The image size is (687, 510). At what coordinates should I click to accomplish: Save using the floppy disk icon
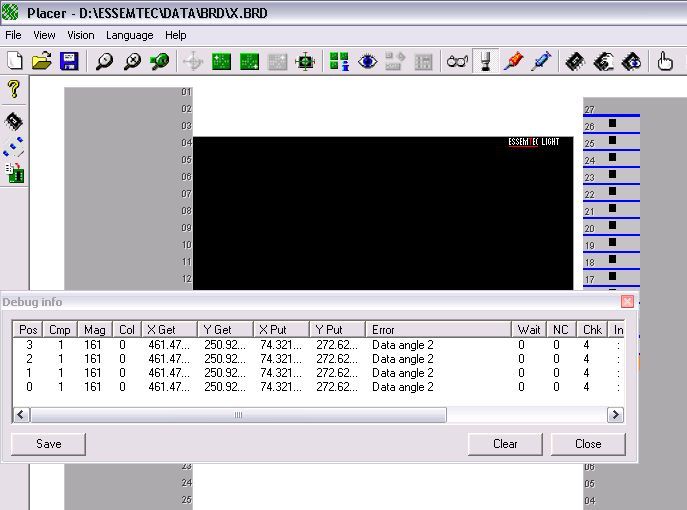[x=69, y=61]
